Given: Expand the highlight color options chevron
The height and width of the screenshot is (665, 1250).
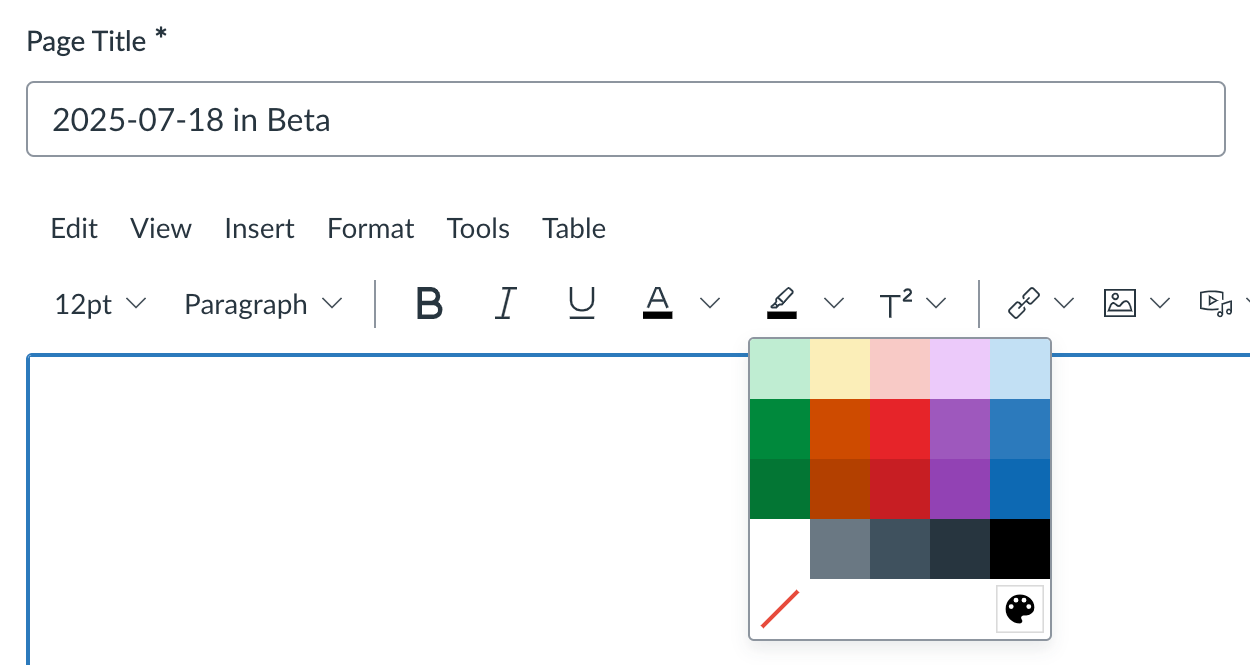Looking at the screenshot, I should point(834,303).
